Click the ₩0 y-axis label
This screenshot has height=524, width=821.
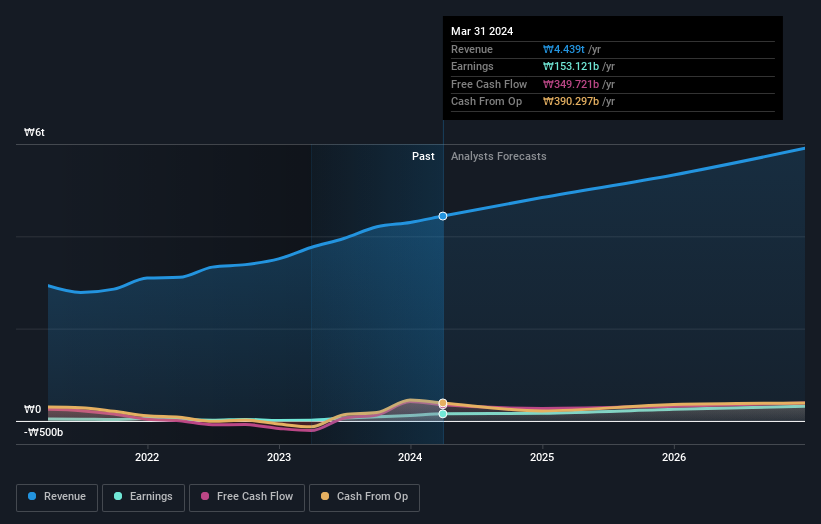[x=32, y=409]
